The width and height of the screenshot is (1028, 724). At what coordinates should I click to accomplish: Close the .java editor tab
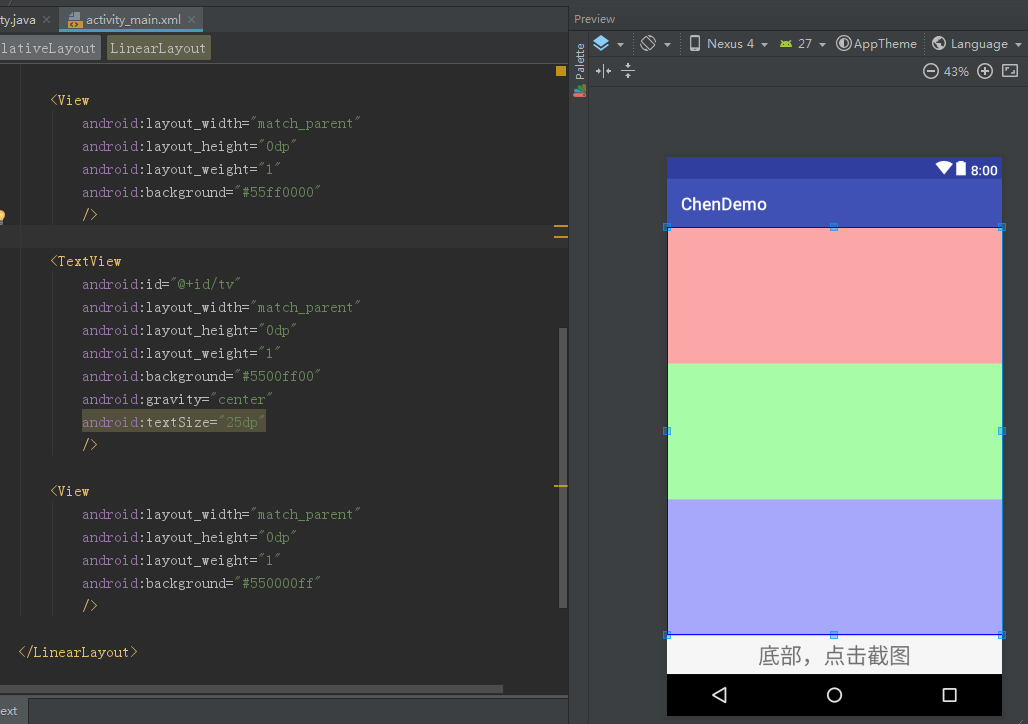[x=46, y=20]
